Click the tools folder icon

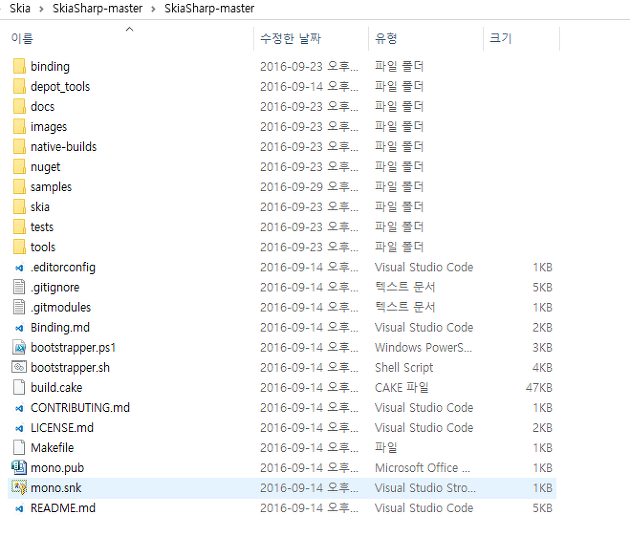click(19, 247)
